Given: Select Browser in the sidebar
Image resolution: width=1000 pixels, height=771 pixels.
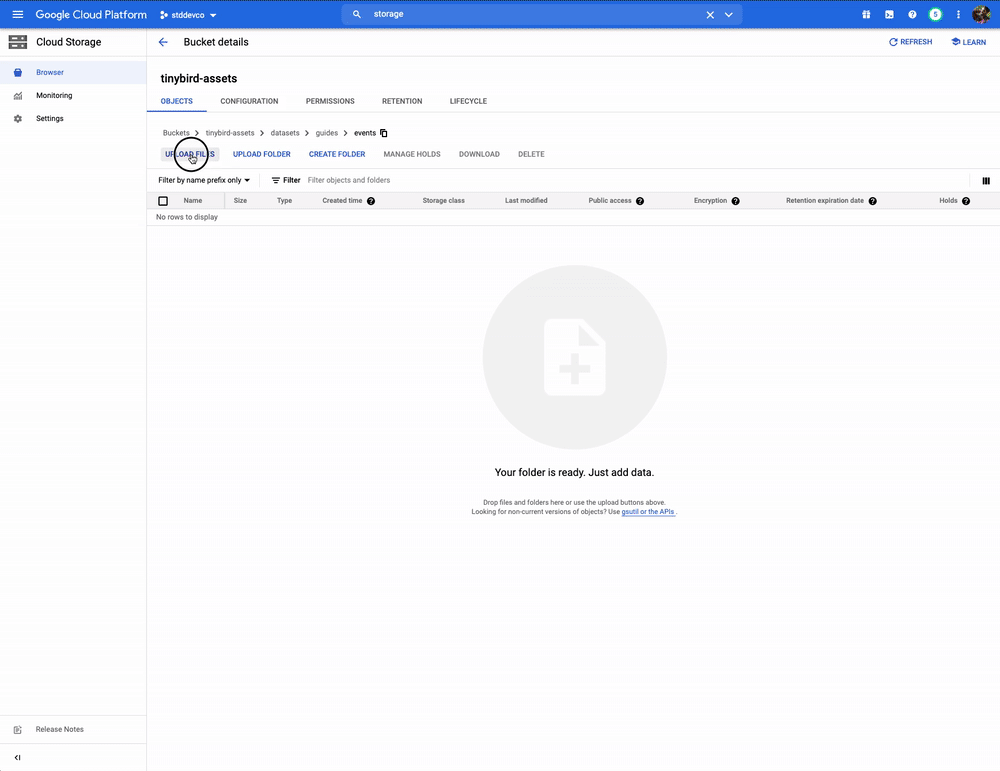Looking at the screenshot, I should tap(73, 73).
